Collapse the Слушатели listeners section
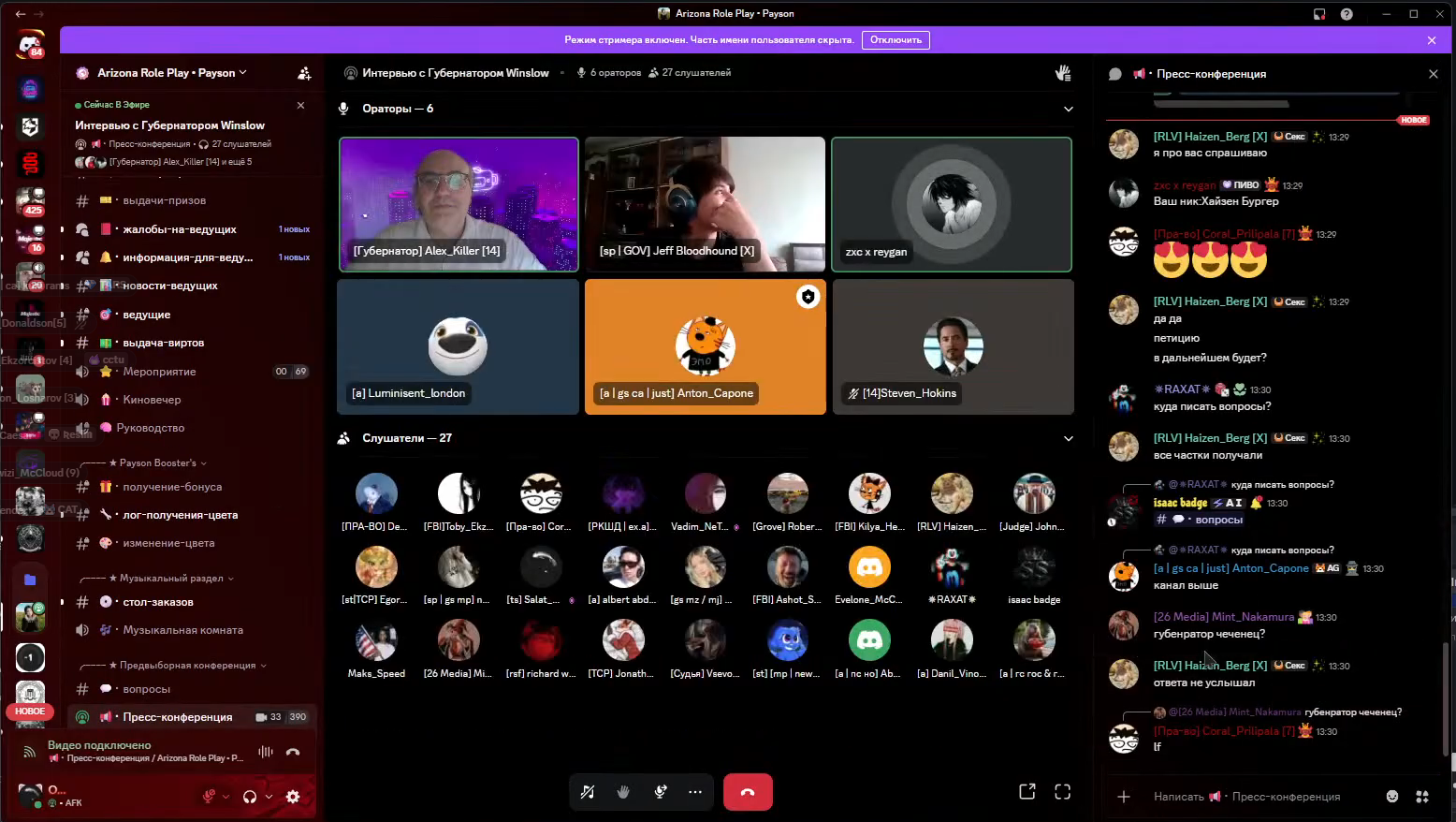This screenshot has width=1456, height=822. (x=1068, y=438)
